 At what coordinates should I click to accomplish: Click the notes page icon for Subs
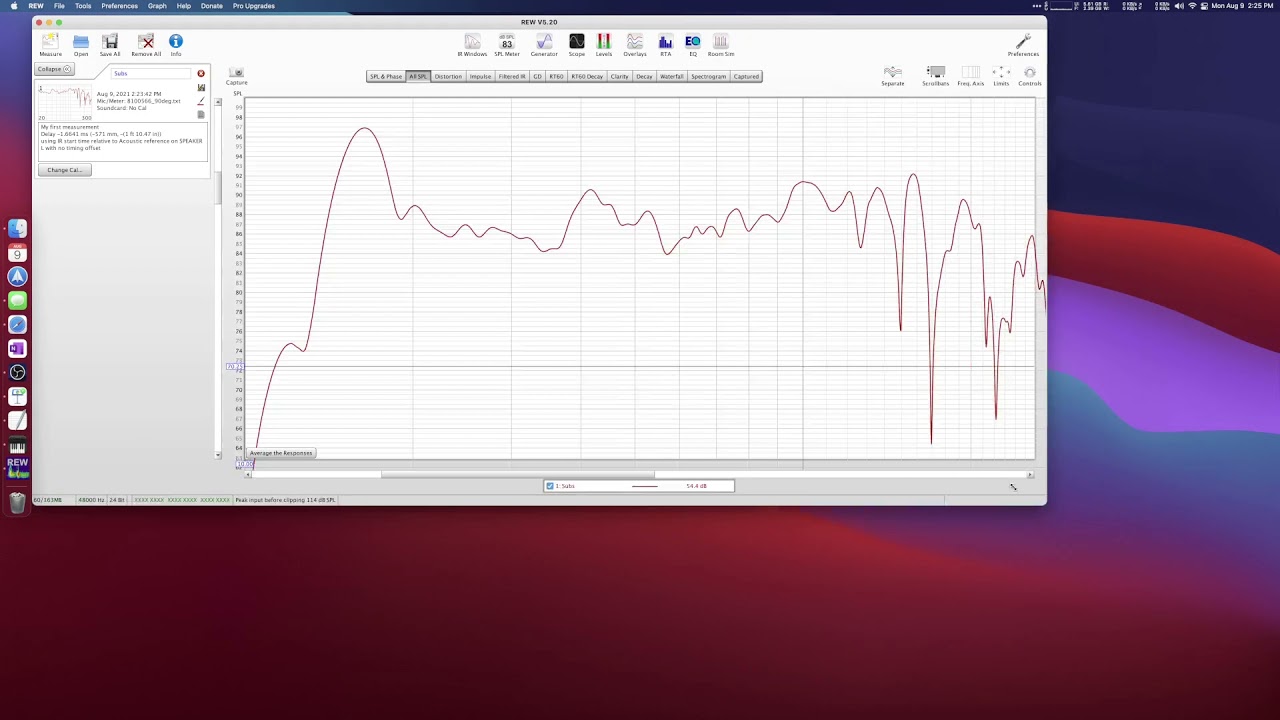201,114
